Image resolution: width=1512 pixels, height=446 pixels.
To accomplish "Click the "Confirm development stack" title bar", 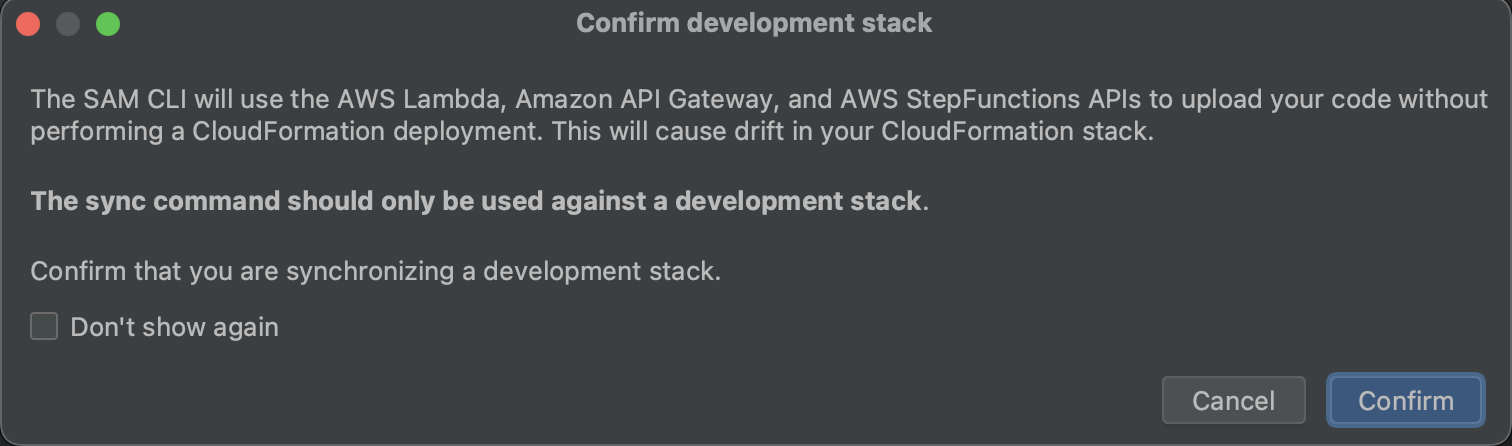I will (754, 24).
